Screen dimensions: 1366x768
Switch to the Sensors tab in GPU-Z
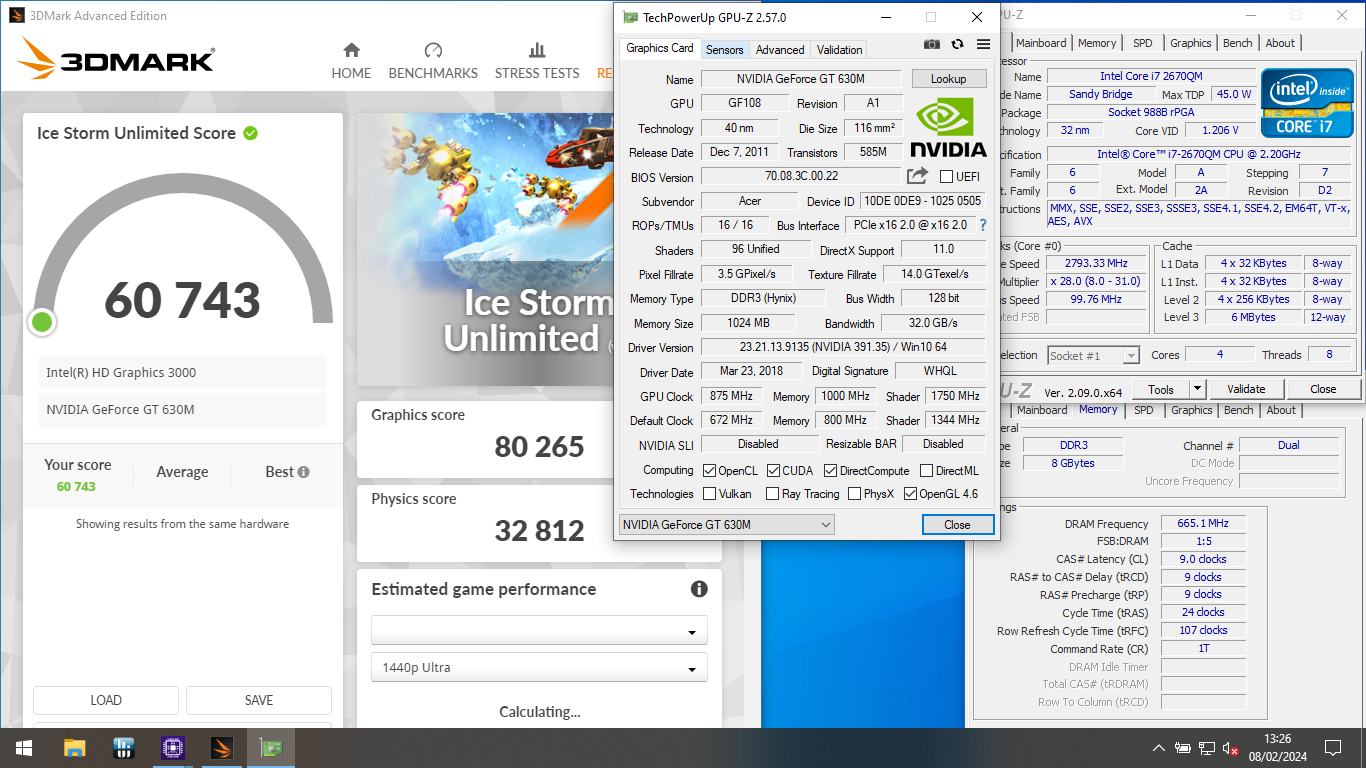pyautogui.click(x=724, y=49)
